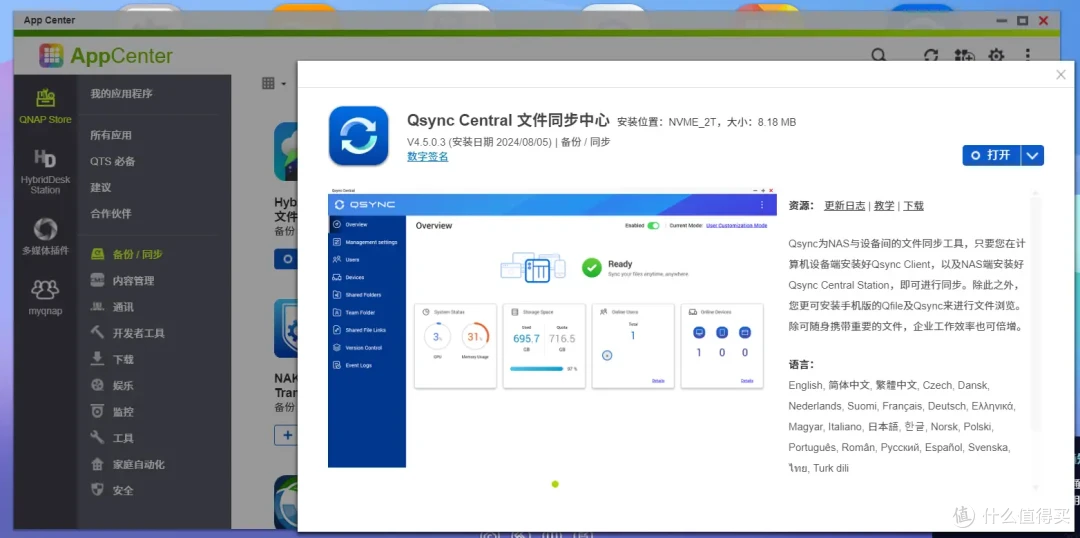Open QNAP Store in the sidebar
Viewport: 1080px width, 538px height.
coord(45,105)
